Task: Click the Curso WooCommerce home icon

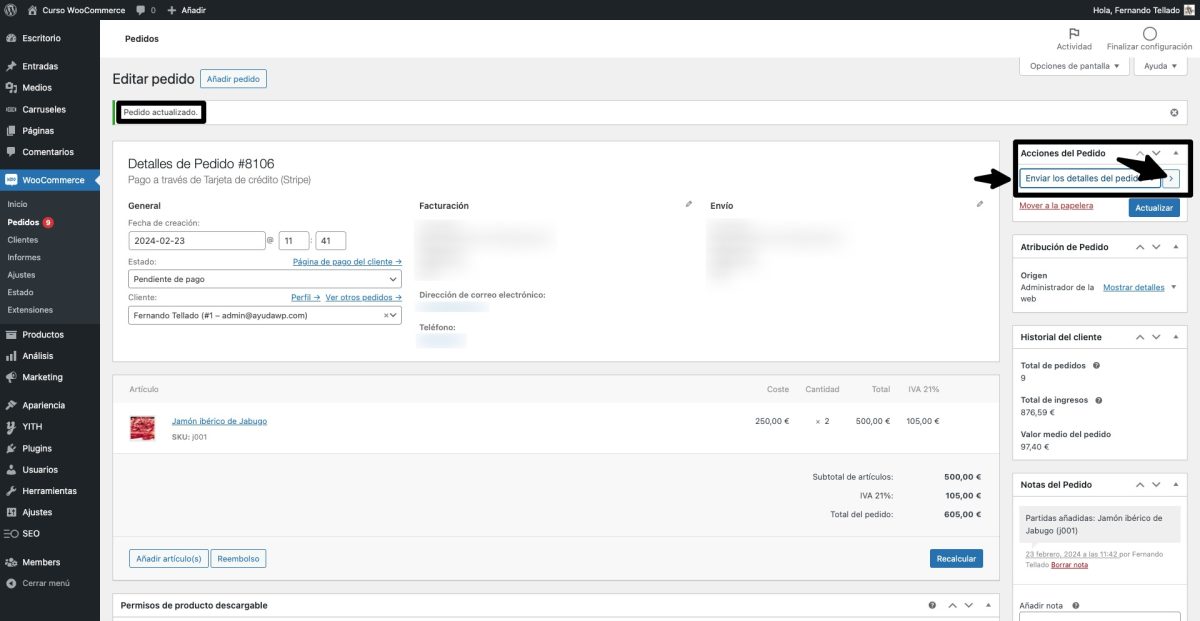Action: pos(34,9)
